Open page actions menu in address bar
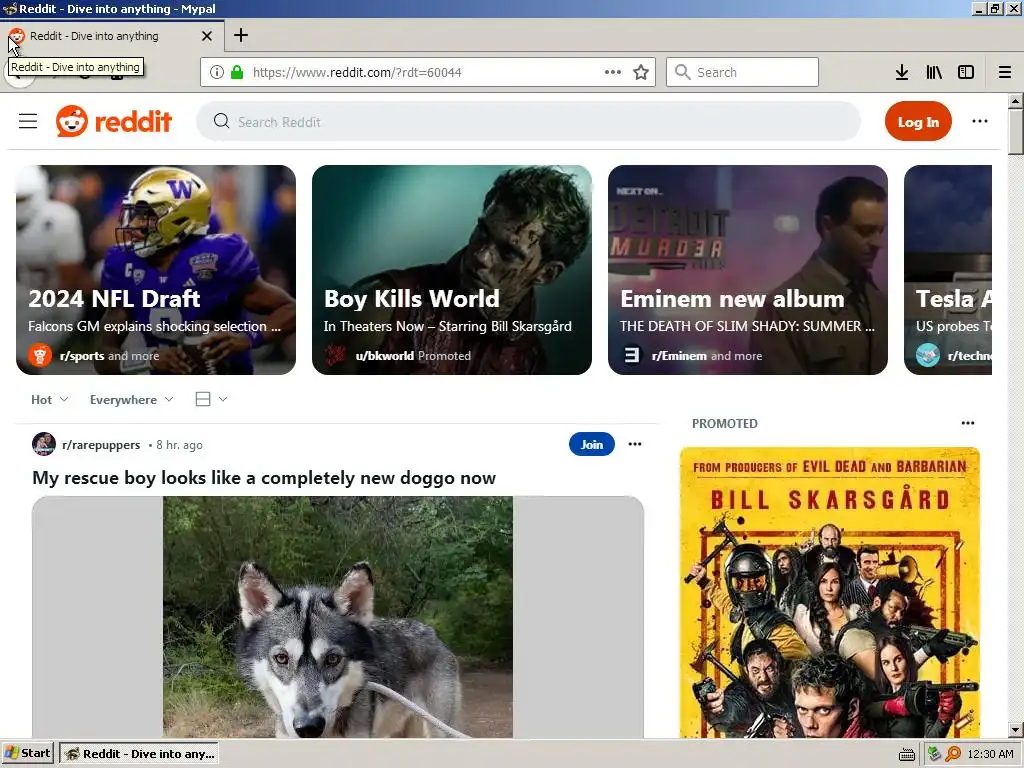The width and height of the screenshot is (1024, 768). pos(613,72)
